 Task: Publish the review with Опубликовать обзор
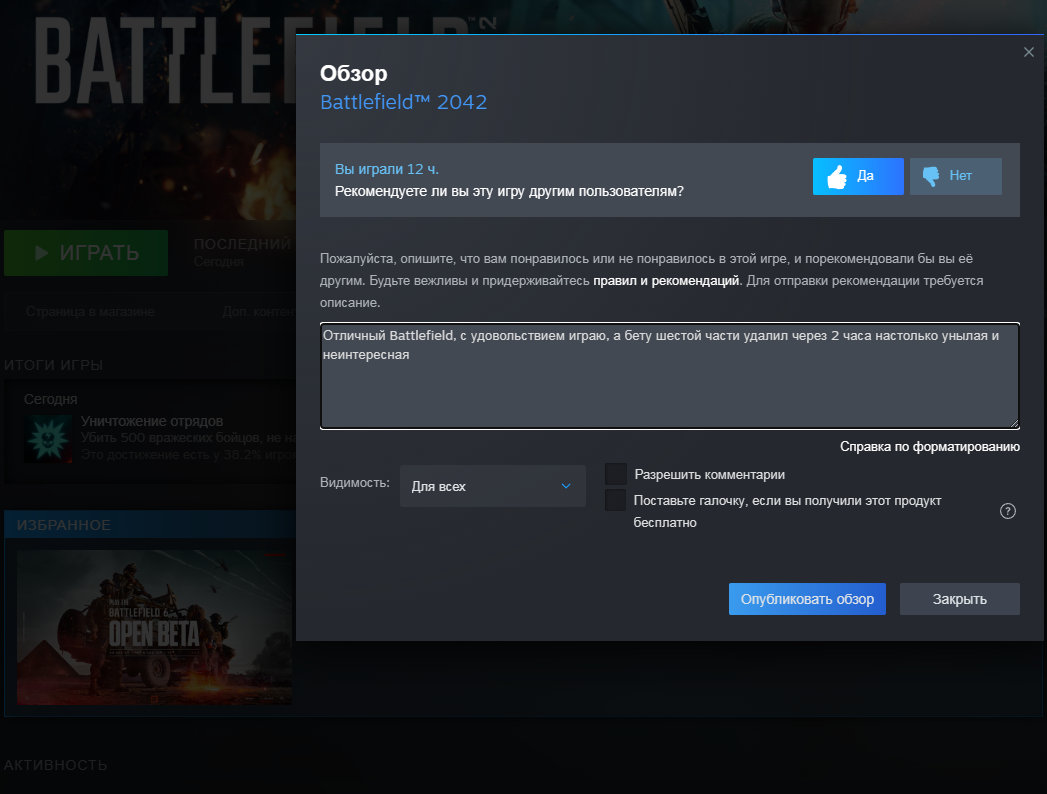[x=807, y=599]
